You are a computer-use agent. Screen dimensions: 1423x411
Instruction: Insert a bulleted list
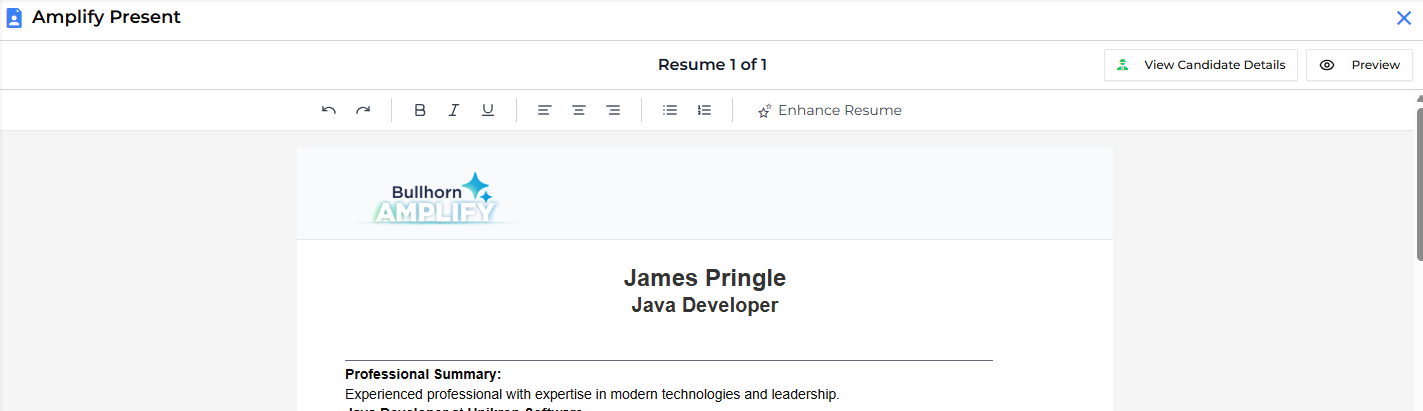(670, 110)
